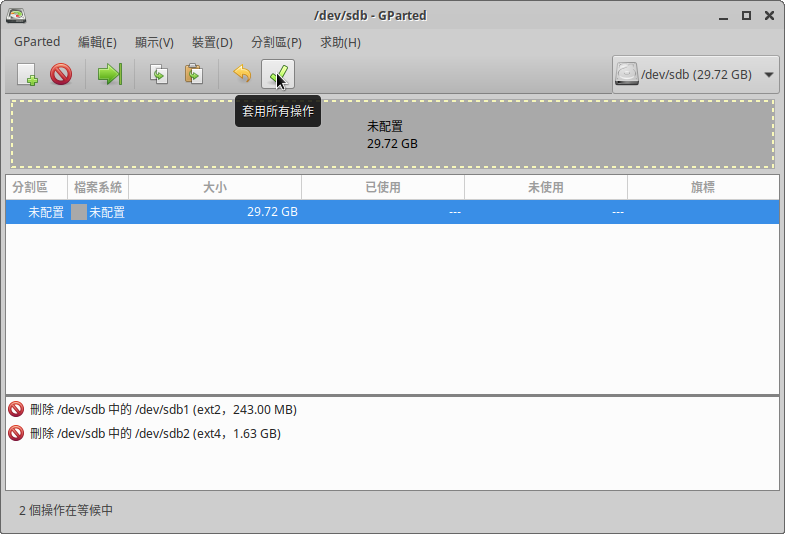Click the GParted icon in title bar
This screenshot has height=534, width=785.
(17, 15)
